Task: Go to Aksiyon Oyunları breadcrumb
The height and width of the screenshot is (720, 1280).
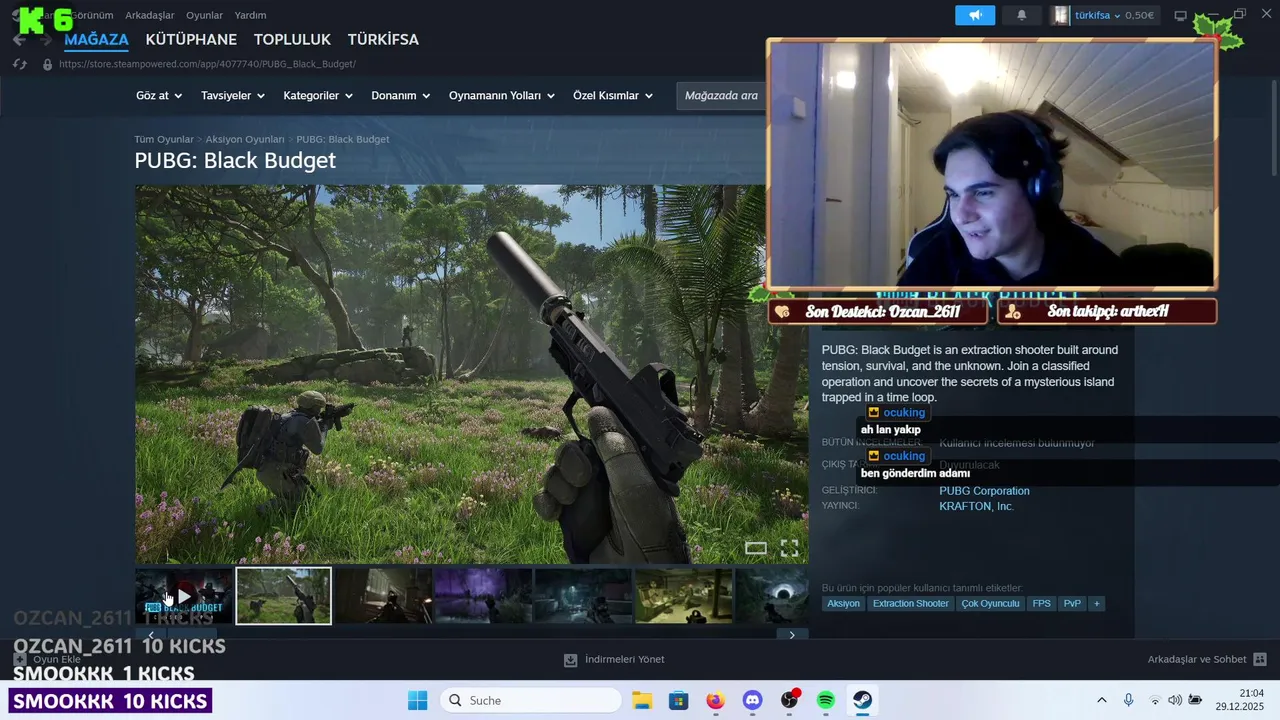Action: [245, 139]
